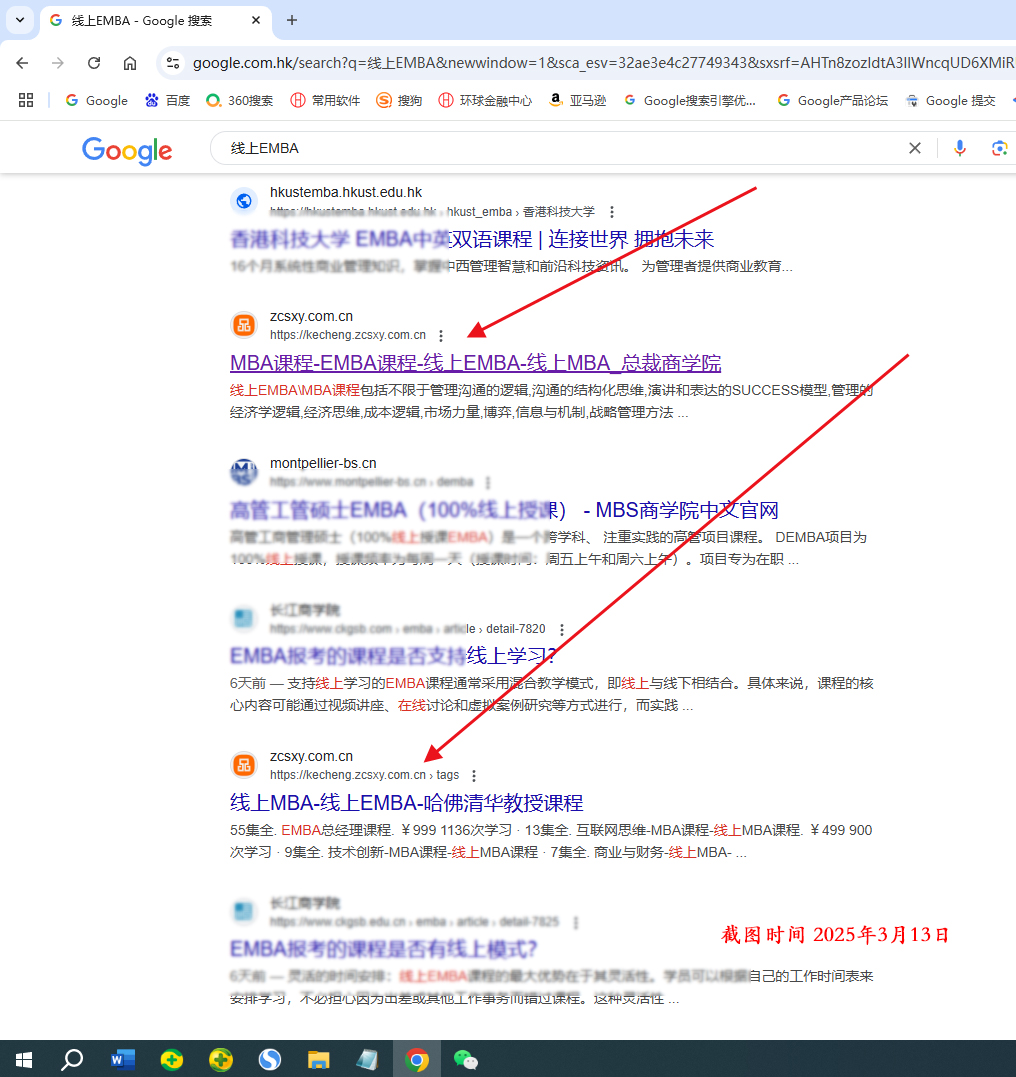Screen dimensions: 1016x1077
Task: Reload the current page
Action: [94, 61]
